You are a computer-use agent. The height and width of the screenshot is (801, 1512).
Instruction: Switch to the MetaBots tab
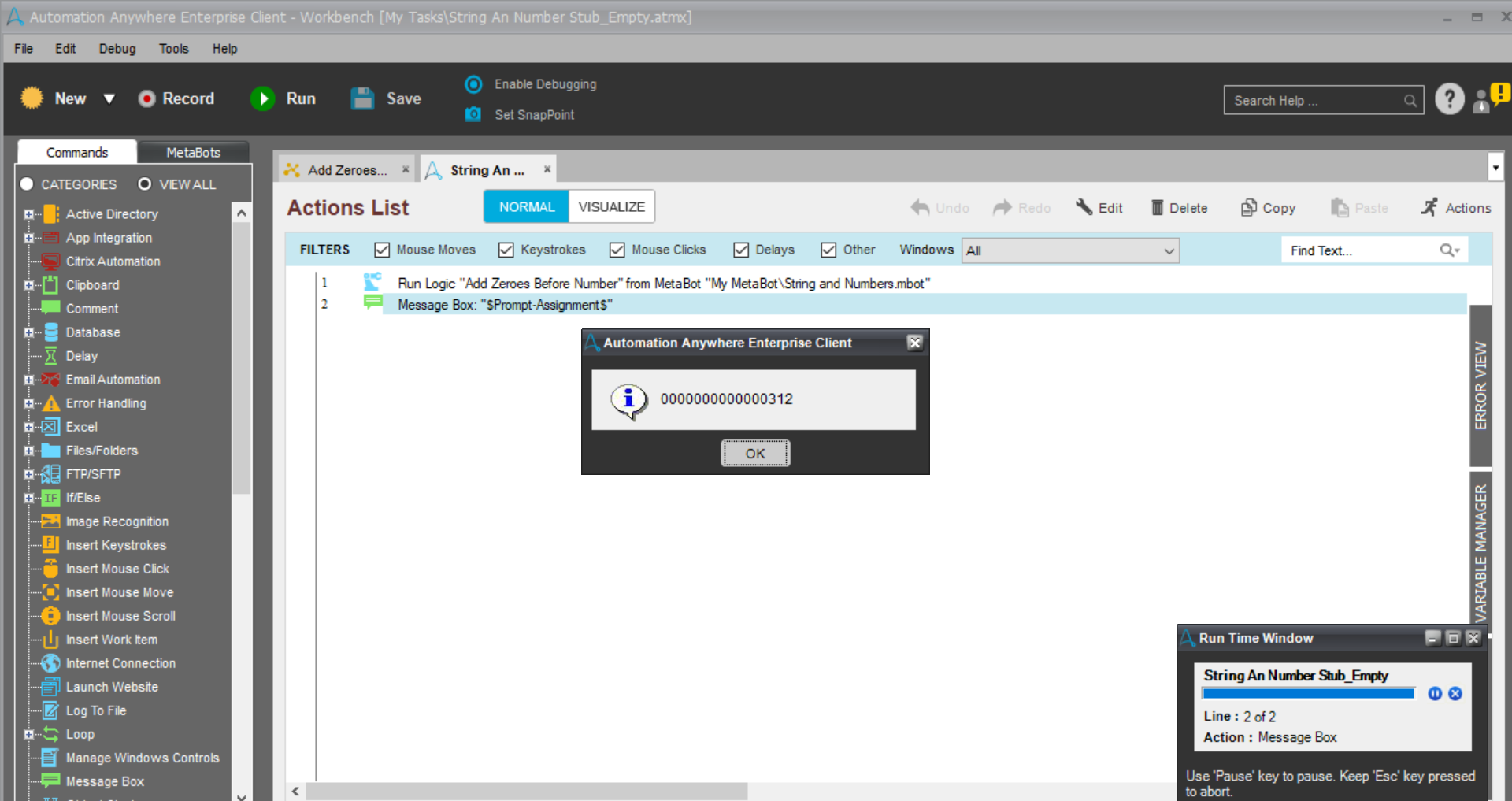tap(193, 152)
